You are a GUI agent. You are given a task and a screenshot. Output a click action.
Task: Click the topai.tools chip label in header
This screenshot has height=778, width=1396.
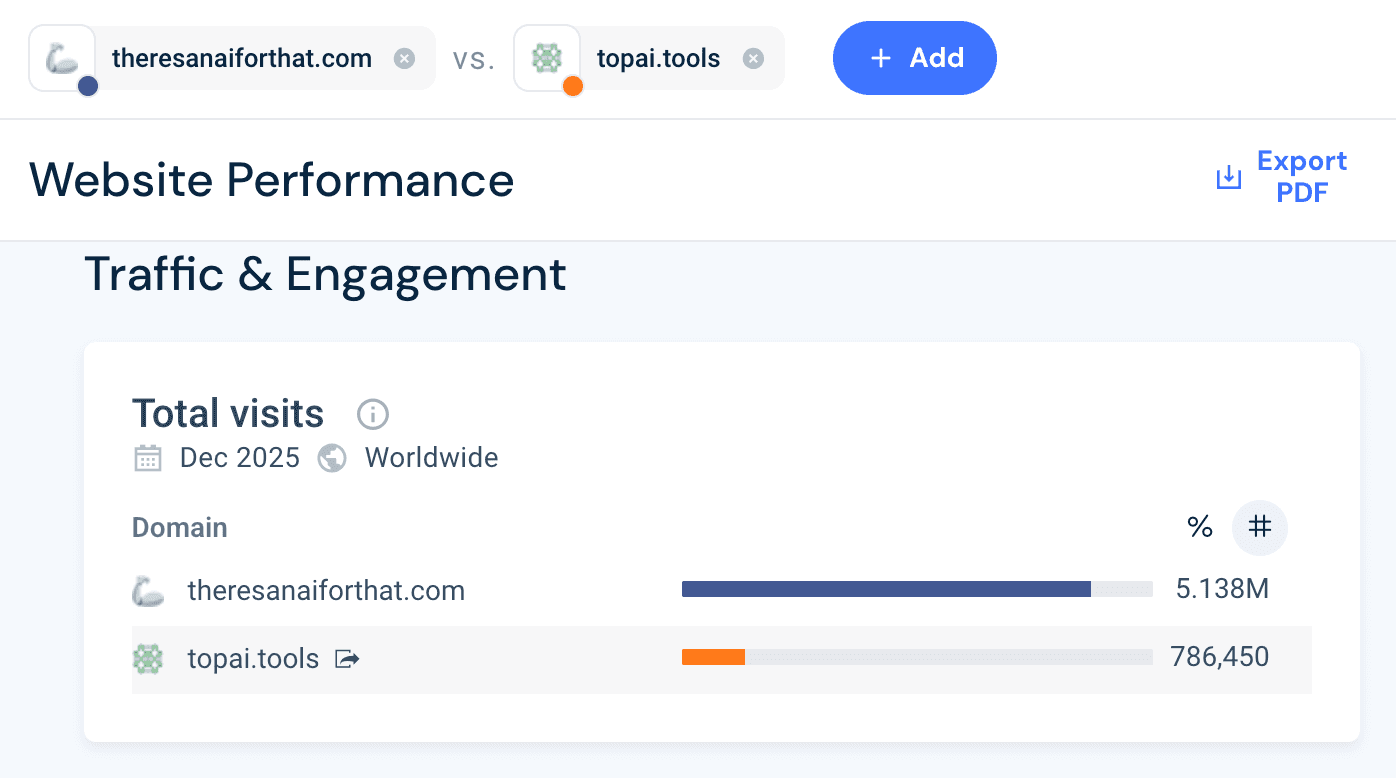(x=659, y=59)
